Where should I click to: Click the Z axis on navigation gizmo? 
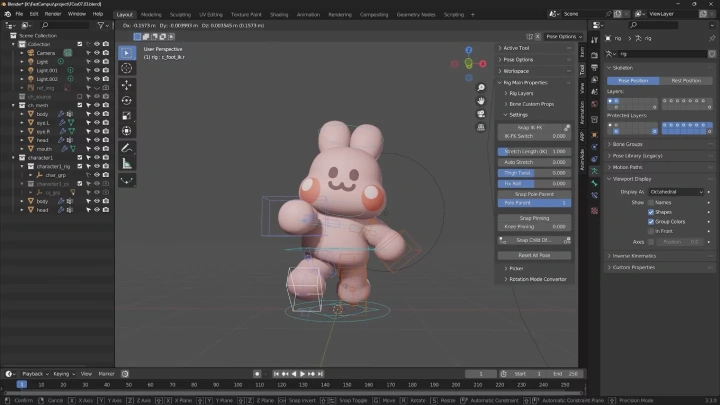click(468, 50)
